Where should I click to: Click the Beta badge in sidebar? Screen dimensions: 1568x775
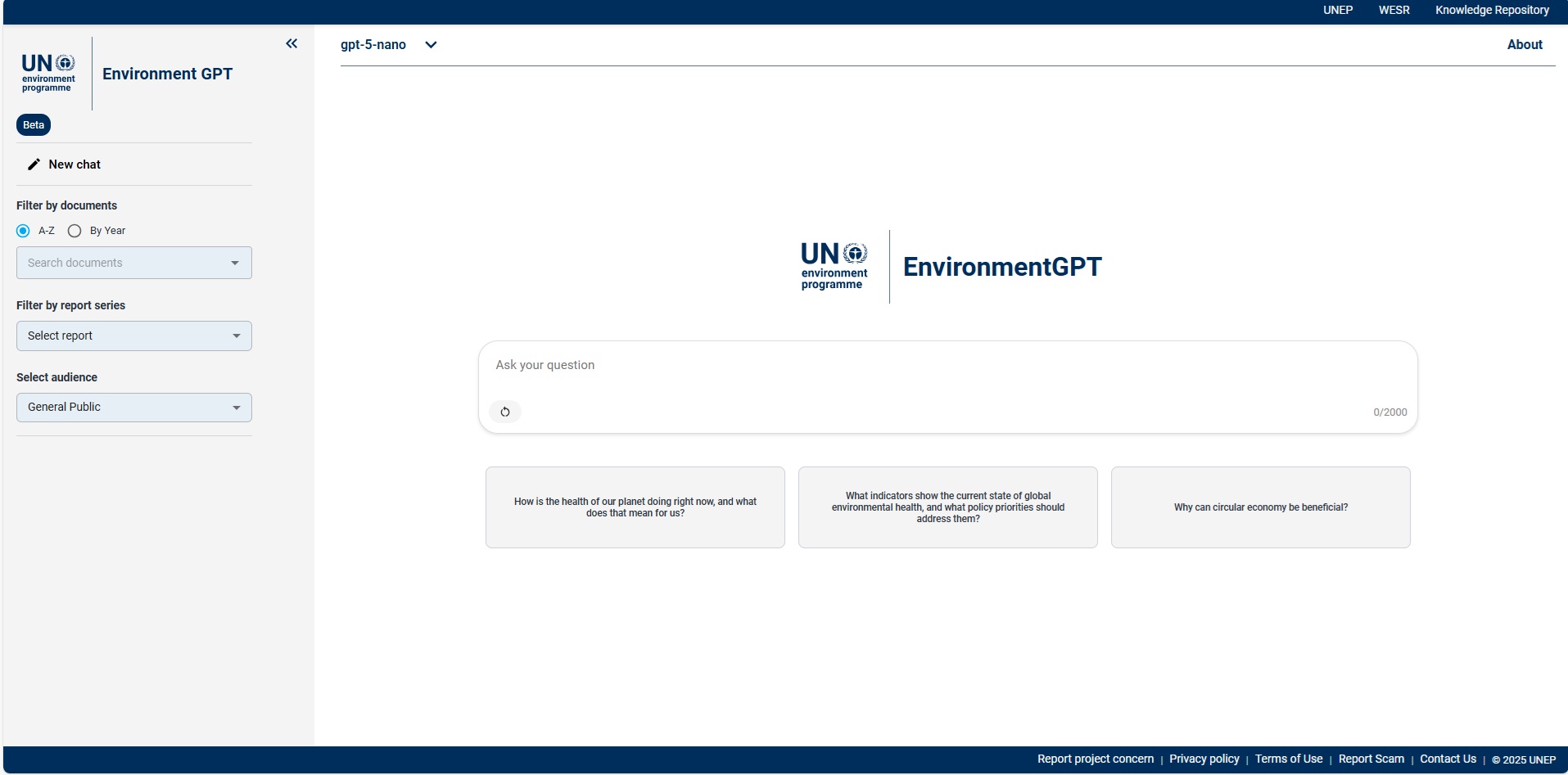pyautogui.click(x=34, y=125)
